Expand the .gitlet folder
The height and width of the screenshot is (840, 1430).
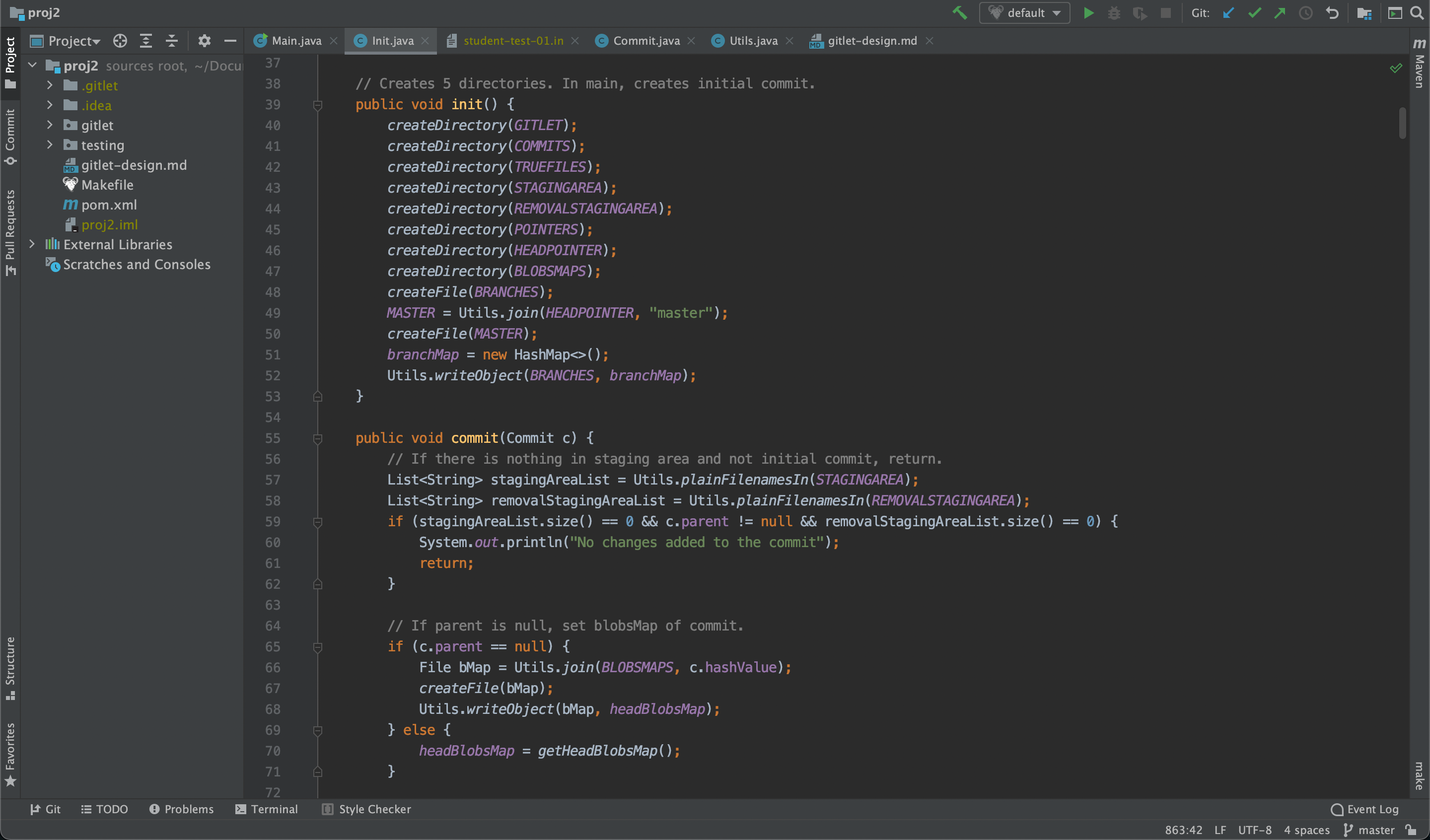tap(50, 85)
